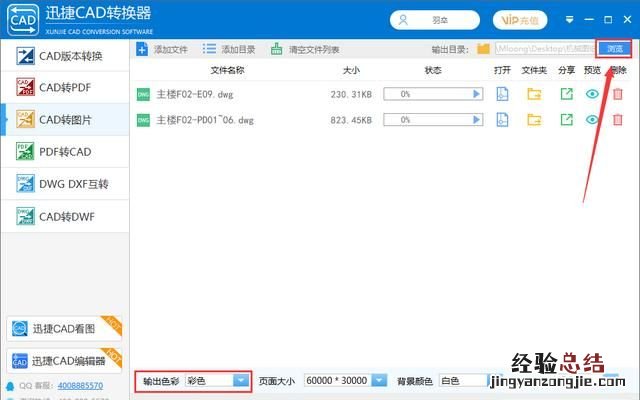Delete trash icon for 主楼F02-E09.dwg
Image resolution: width=640 pixels, height=400 pixels.
coord(618,94)
